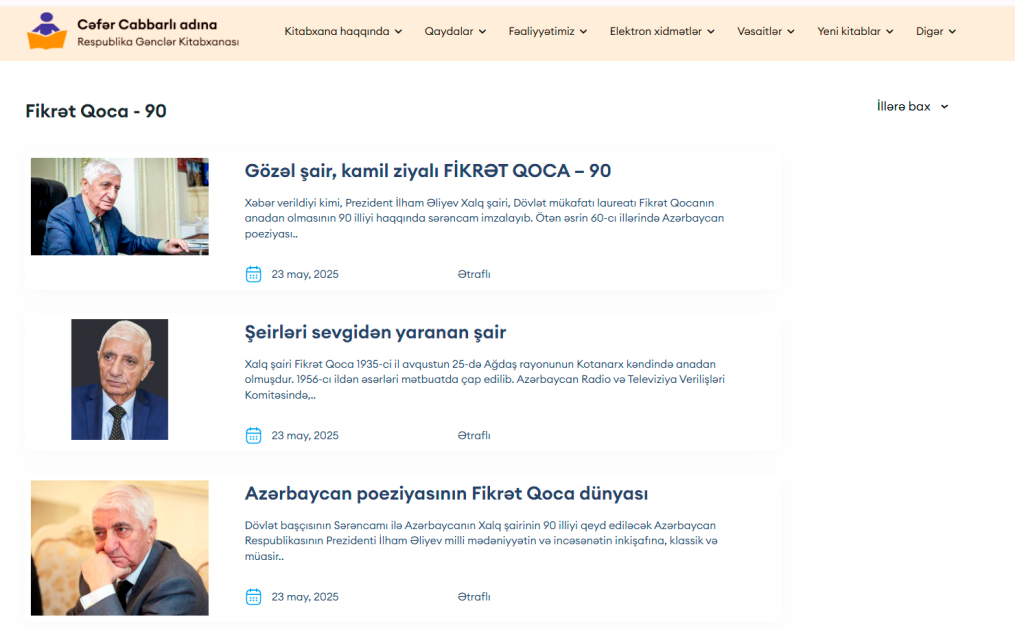The width and height of the screenshot is (1015, 630).
Task: Expand the İllərə bax dropdown
Action: (x=913, y=106)
